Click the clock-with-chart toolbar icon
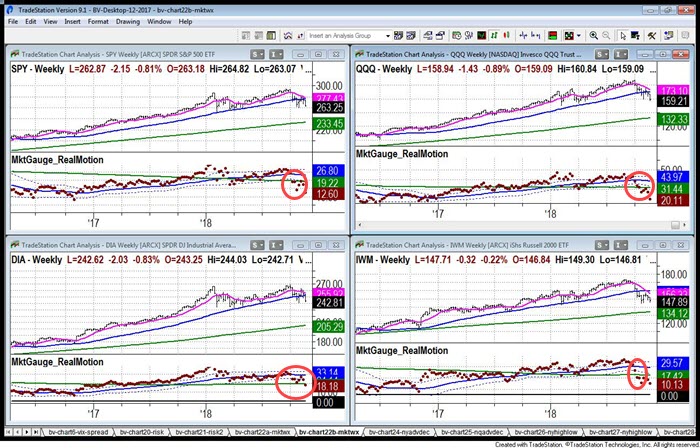The height and width of the screenshot is (448, 700). 457,36
